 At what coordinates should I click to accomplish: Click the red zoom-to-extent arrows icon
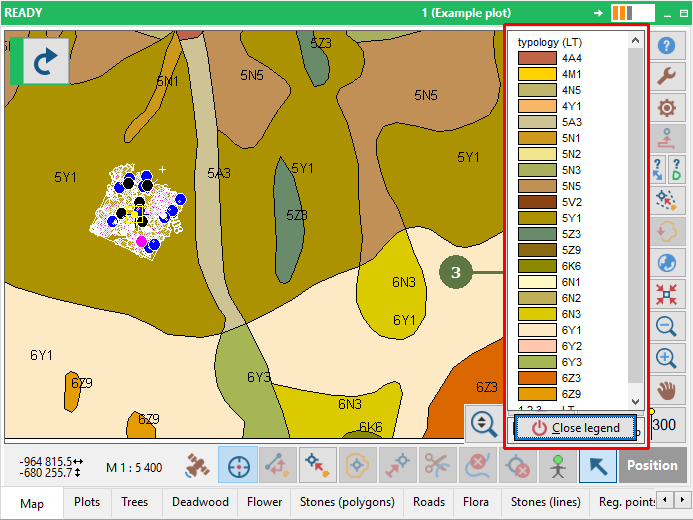coord(667,294)
